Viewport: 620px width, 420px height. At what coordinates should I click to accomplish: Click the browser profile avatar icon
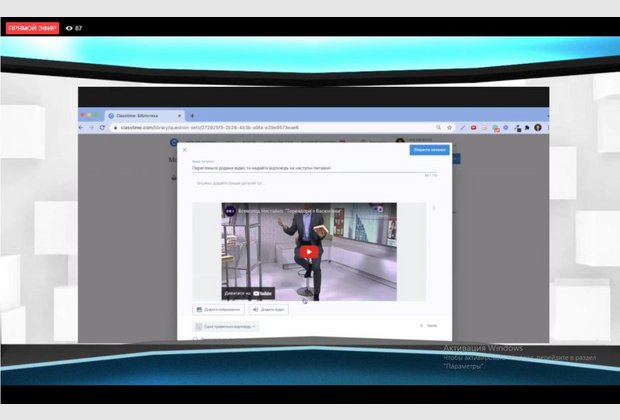pos(537,127)
